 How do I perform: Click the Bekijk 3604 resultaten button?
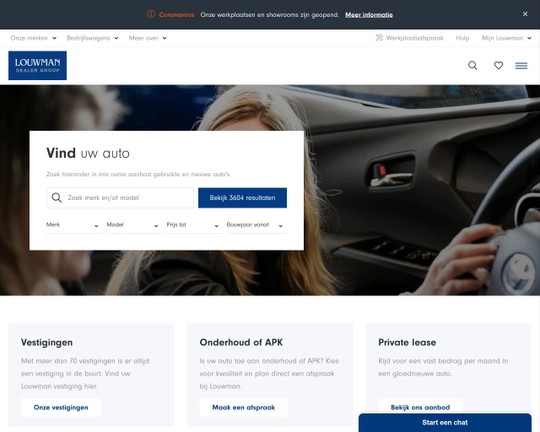[x=242, y=198]
